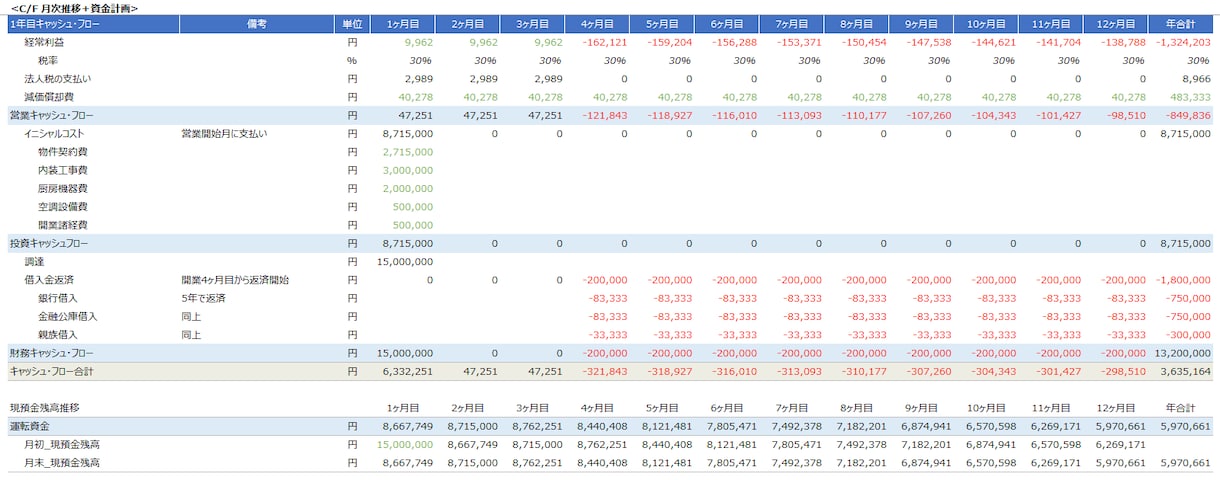
Task: Select the '法人税の支払い' row label
Action: coord(56,79)
